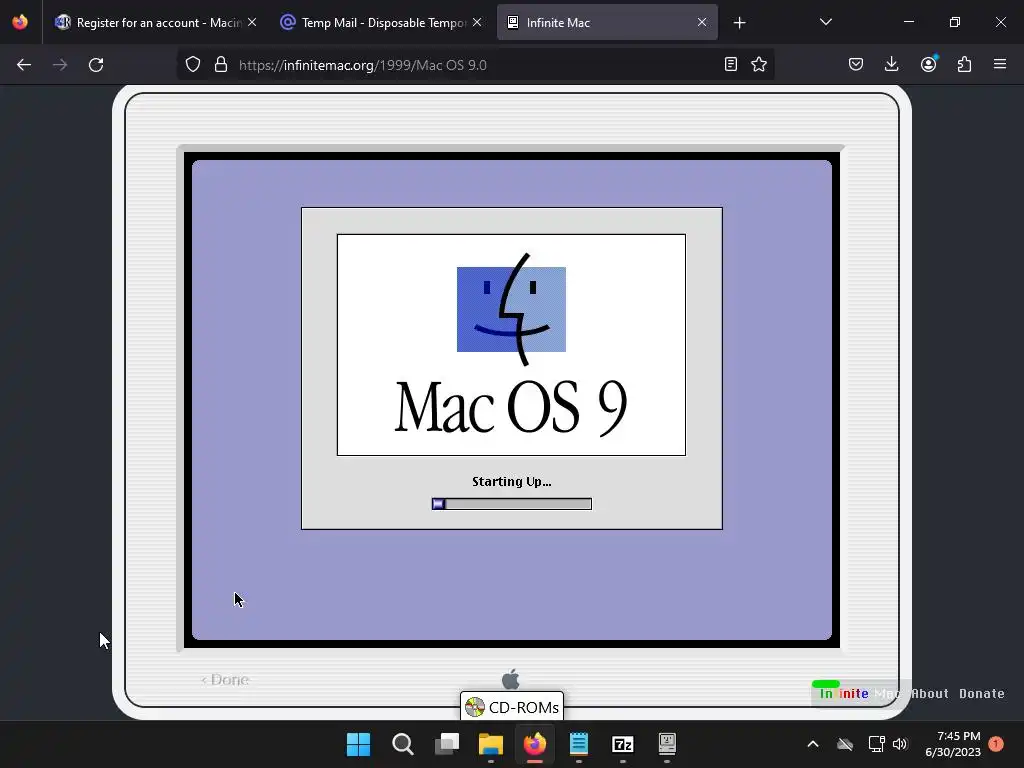The height and width of the screenshot is (768, 1024).
Task: Close the Infinite Mac tab
Action: (702, 22)
